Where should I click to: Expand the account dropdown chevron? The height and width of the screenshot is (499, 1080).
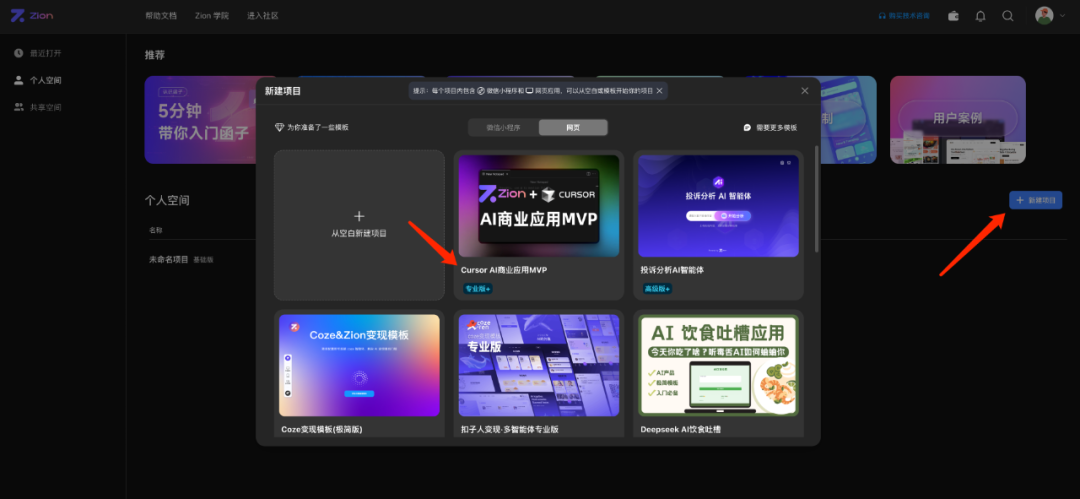1061,16
